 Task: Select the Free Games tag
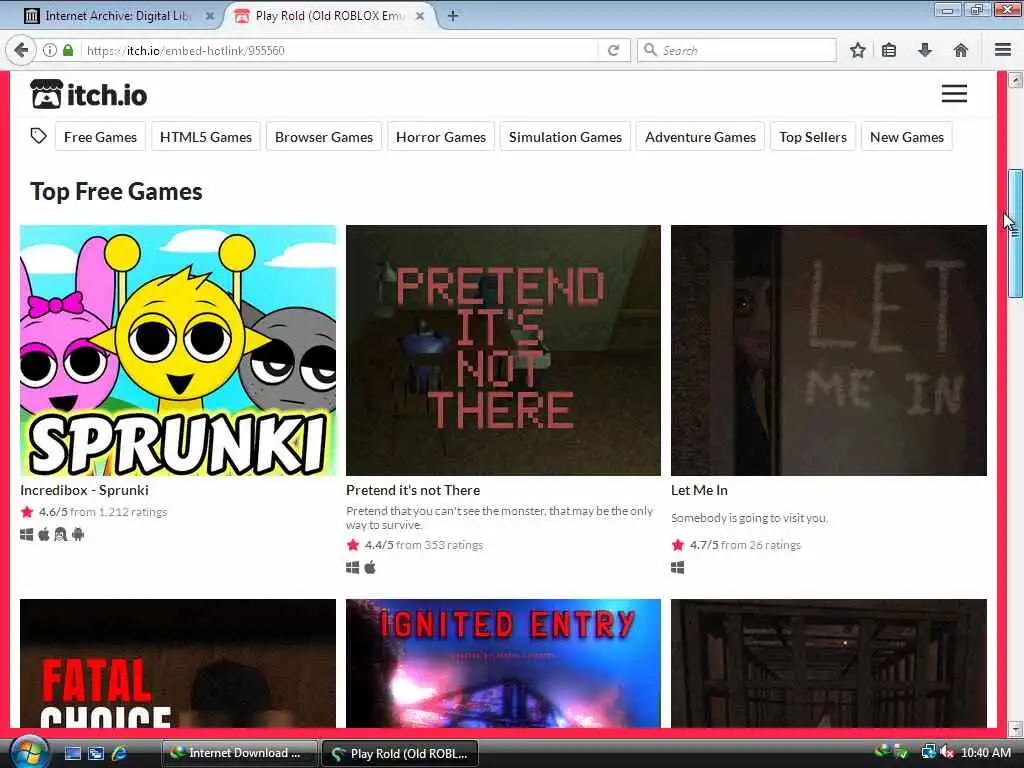101,137
